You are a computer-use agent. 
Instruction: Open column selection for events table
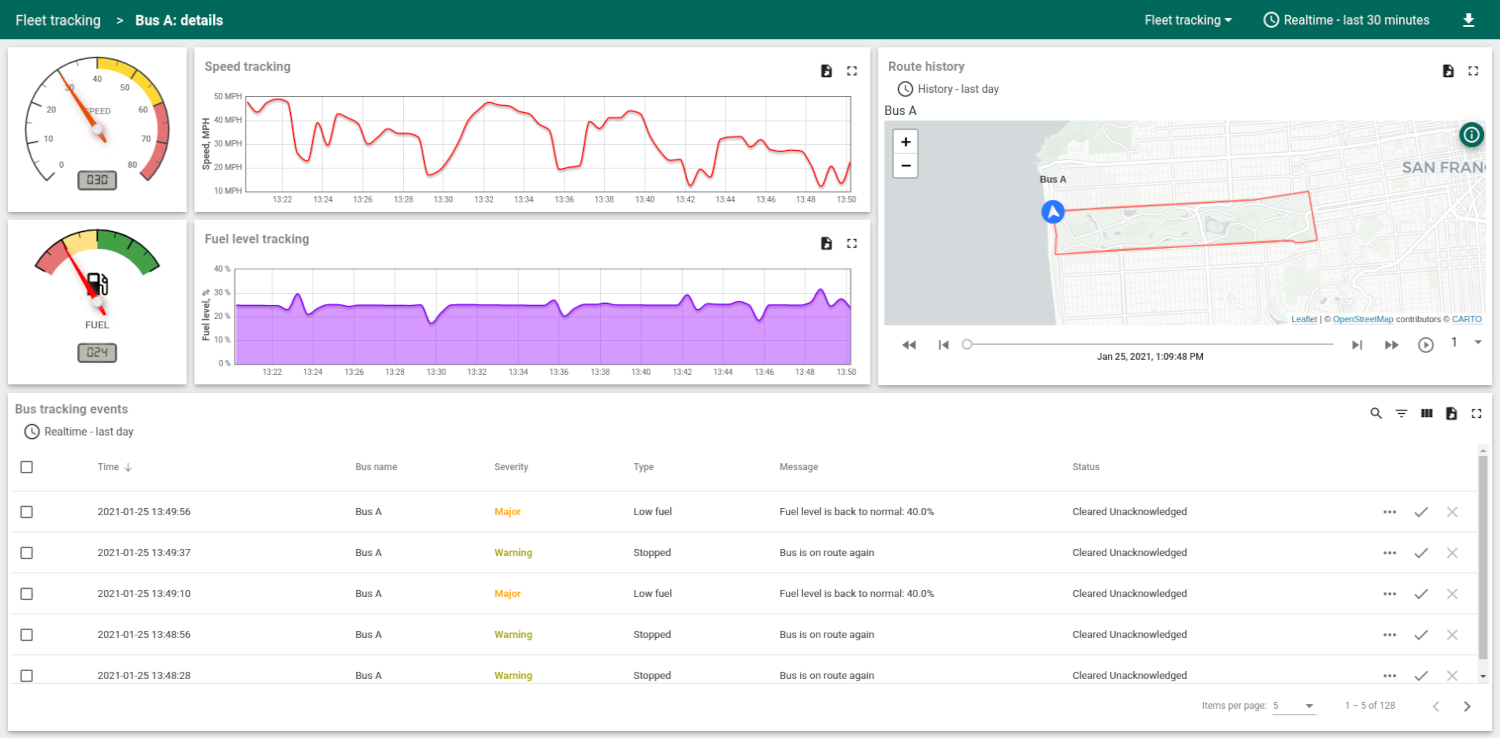tap(1426, 413)
